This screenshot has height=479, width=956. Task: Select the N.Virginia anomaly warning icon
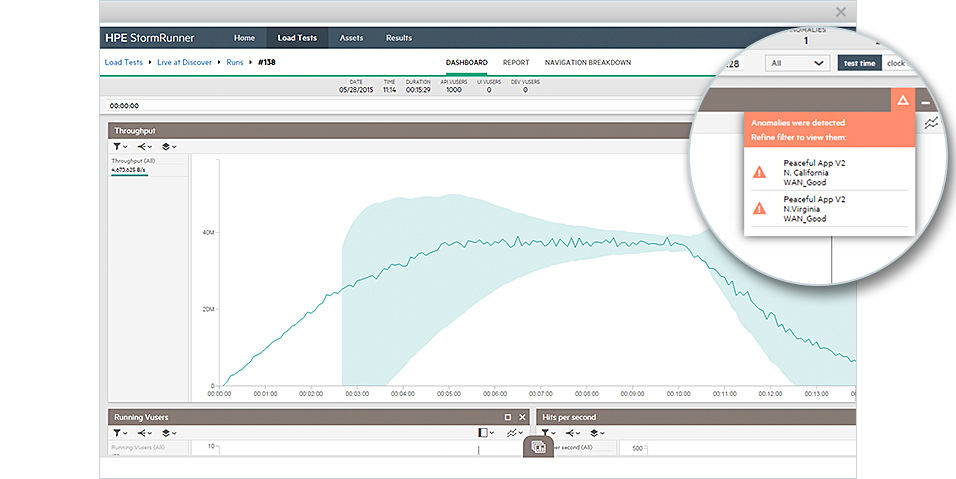click(759, 209)
